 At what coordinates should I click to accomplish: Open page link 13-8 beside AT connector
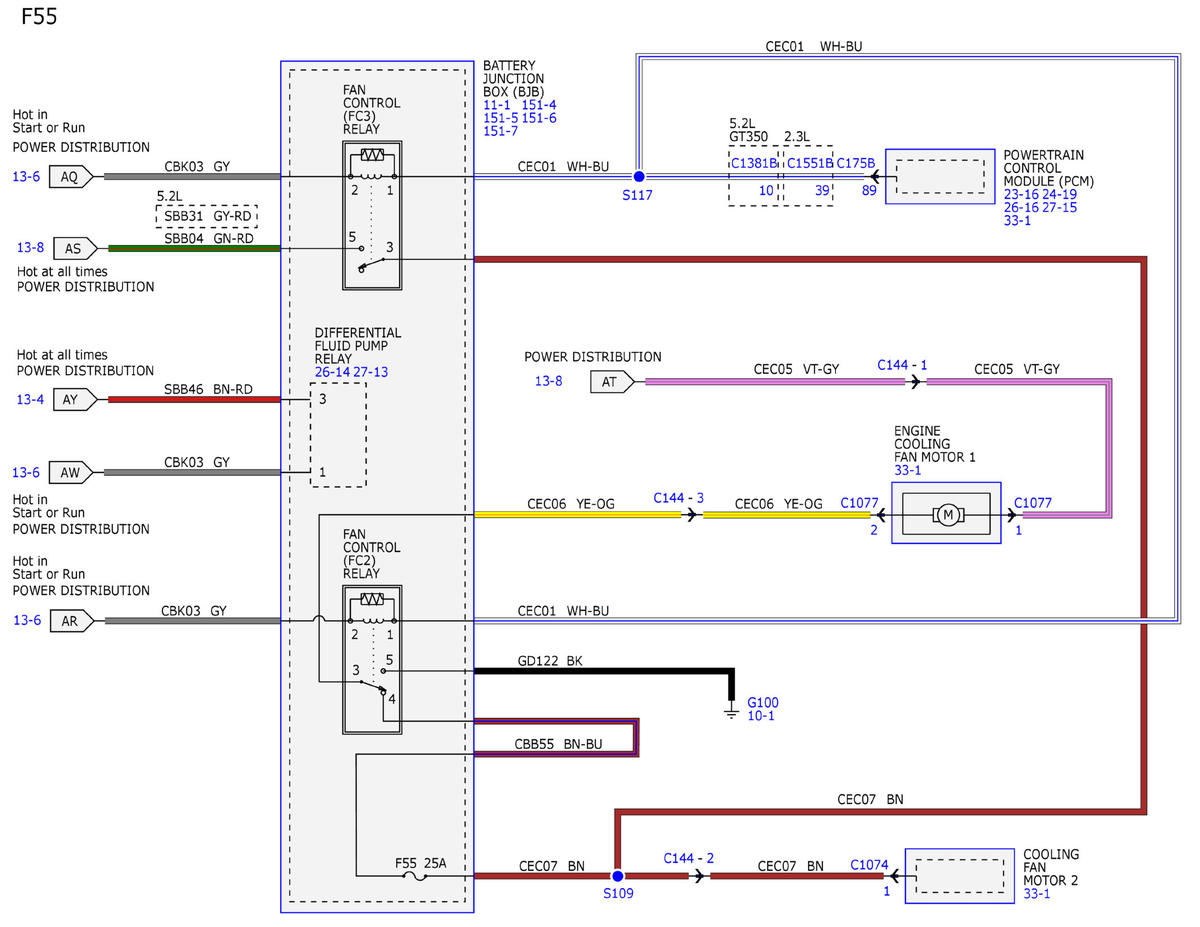click(549, 380)
